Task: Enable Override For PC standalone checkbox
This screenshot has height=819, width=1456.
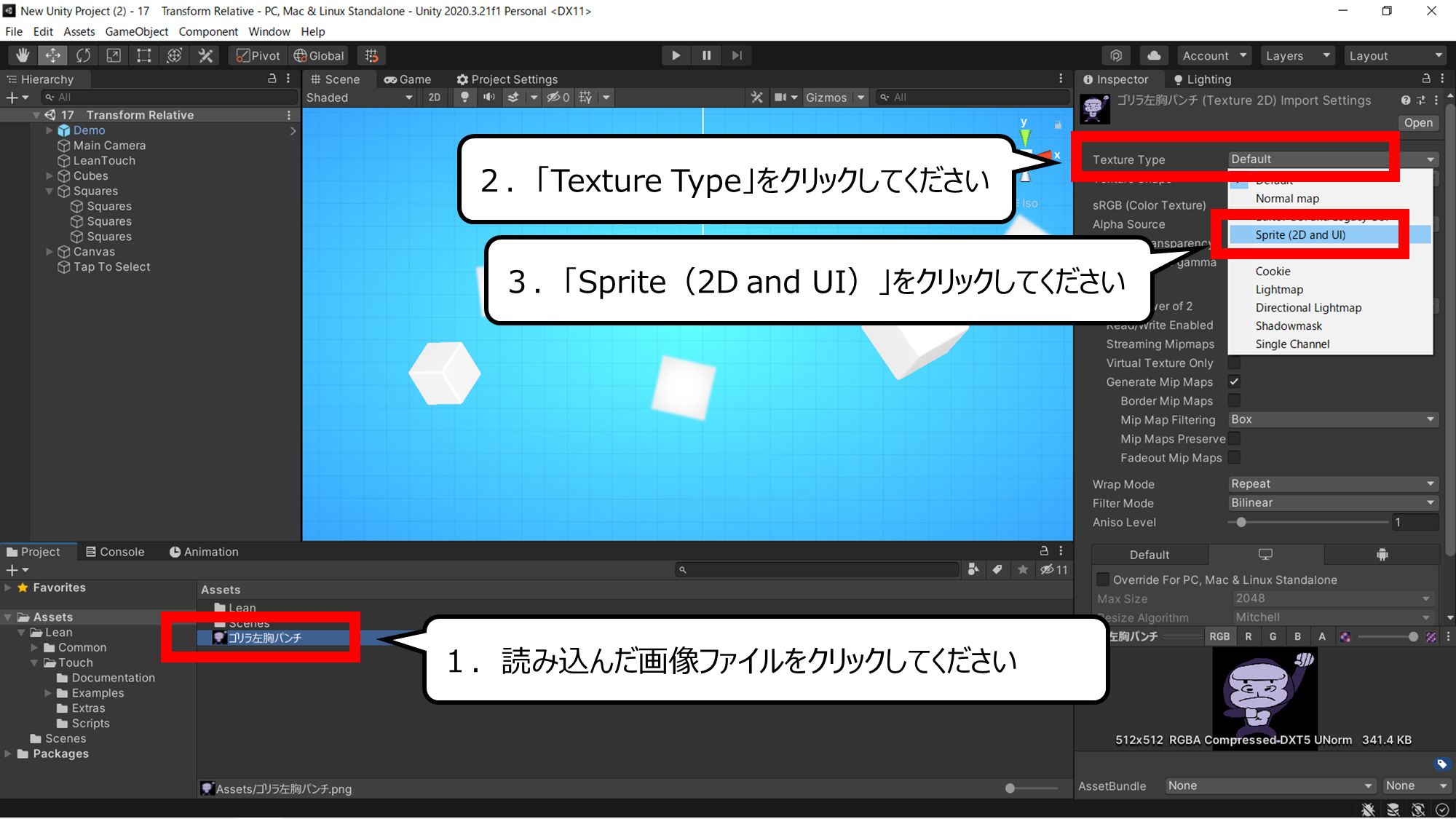Action: (x=1103, y=579)
